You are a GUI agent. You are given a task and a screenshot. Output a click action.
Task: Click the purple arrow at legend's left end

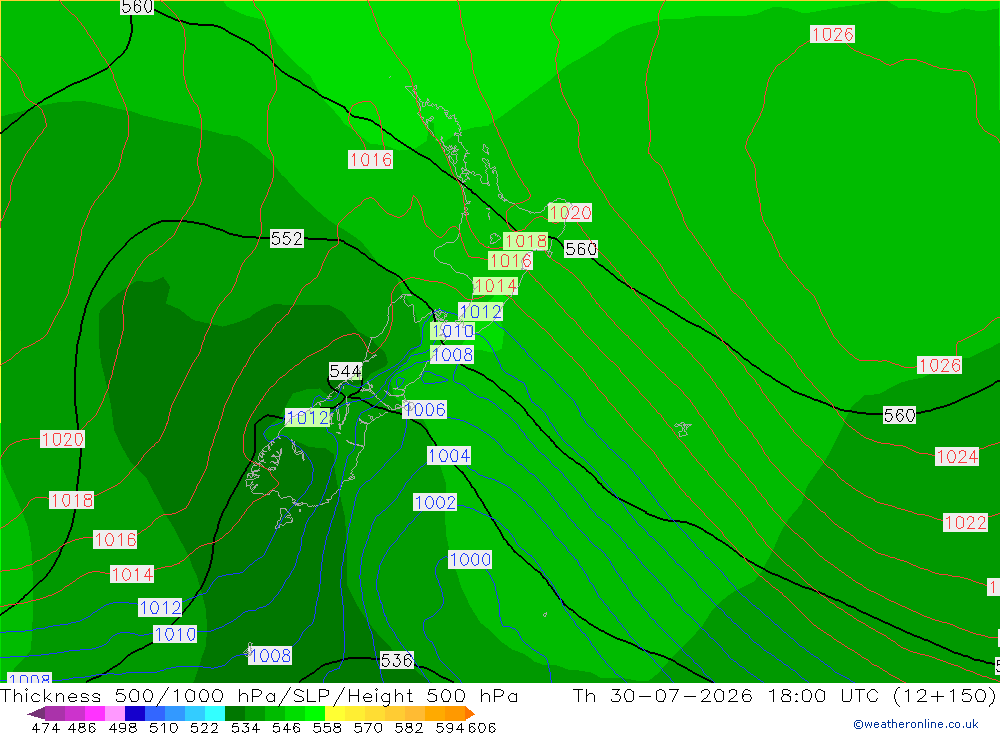click(x=36, y=713)
